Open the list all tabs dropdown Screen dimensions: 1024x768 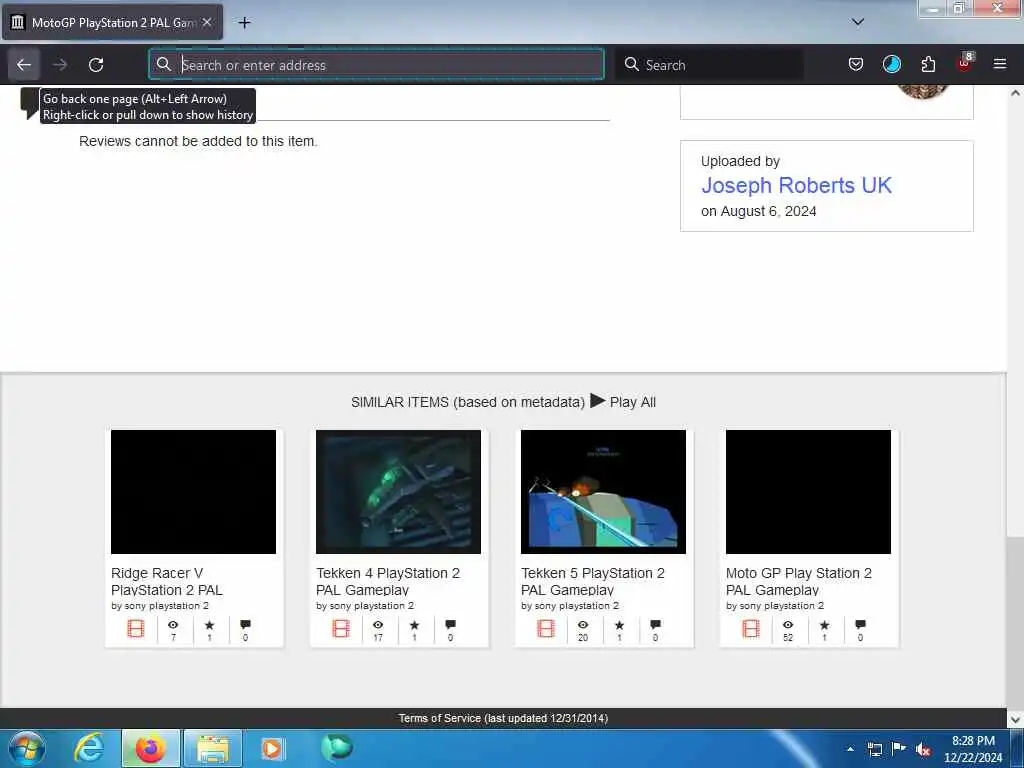[x=857, y=22]
